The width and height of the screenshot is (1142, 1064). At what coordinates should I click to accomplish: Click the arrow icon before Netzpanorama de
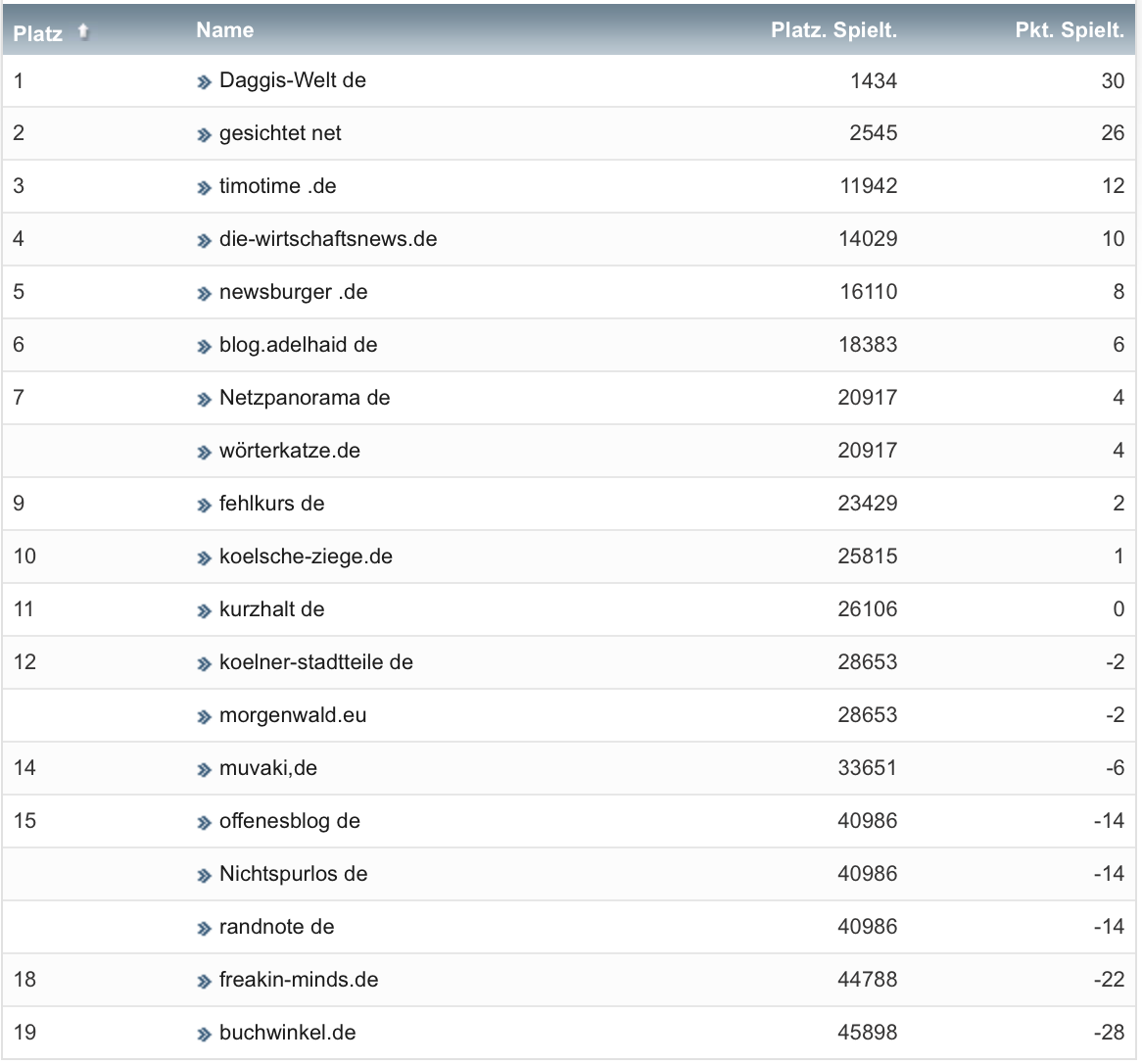204,400
